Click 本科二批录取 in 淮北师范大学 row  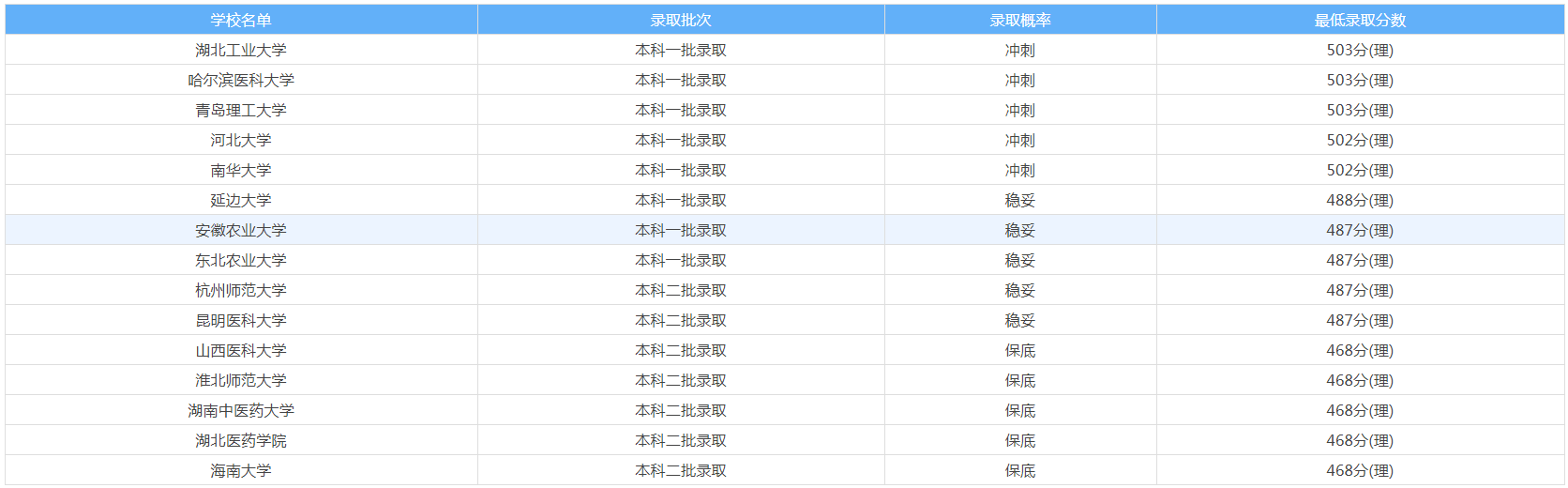[x=681, y=380]
